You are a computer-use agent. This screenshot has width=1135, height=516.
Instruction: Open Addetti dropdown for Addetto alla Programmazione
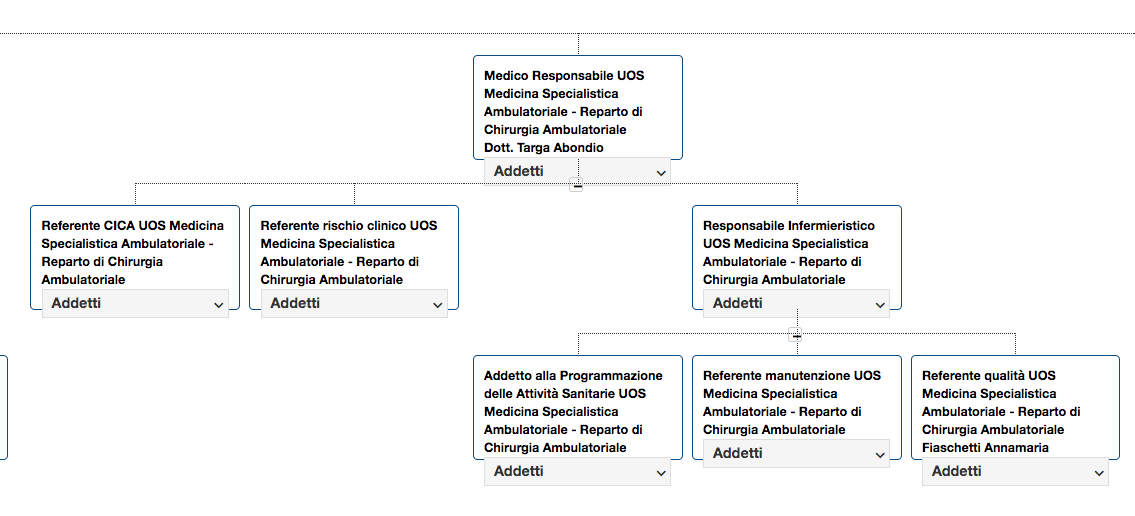point(578,472)
